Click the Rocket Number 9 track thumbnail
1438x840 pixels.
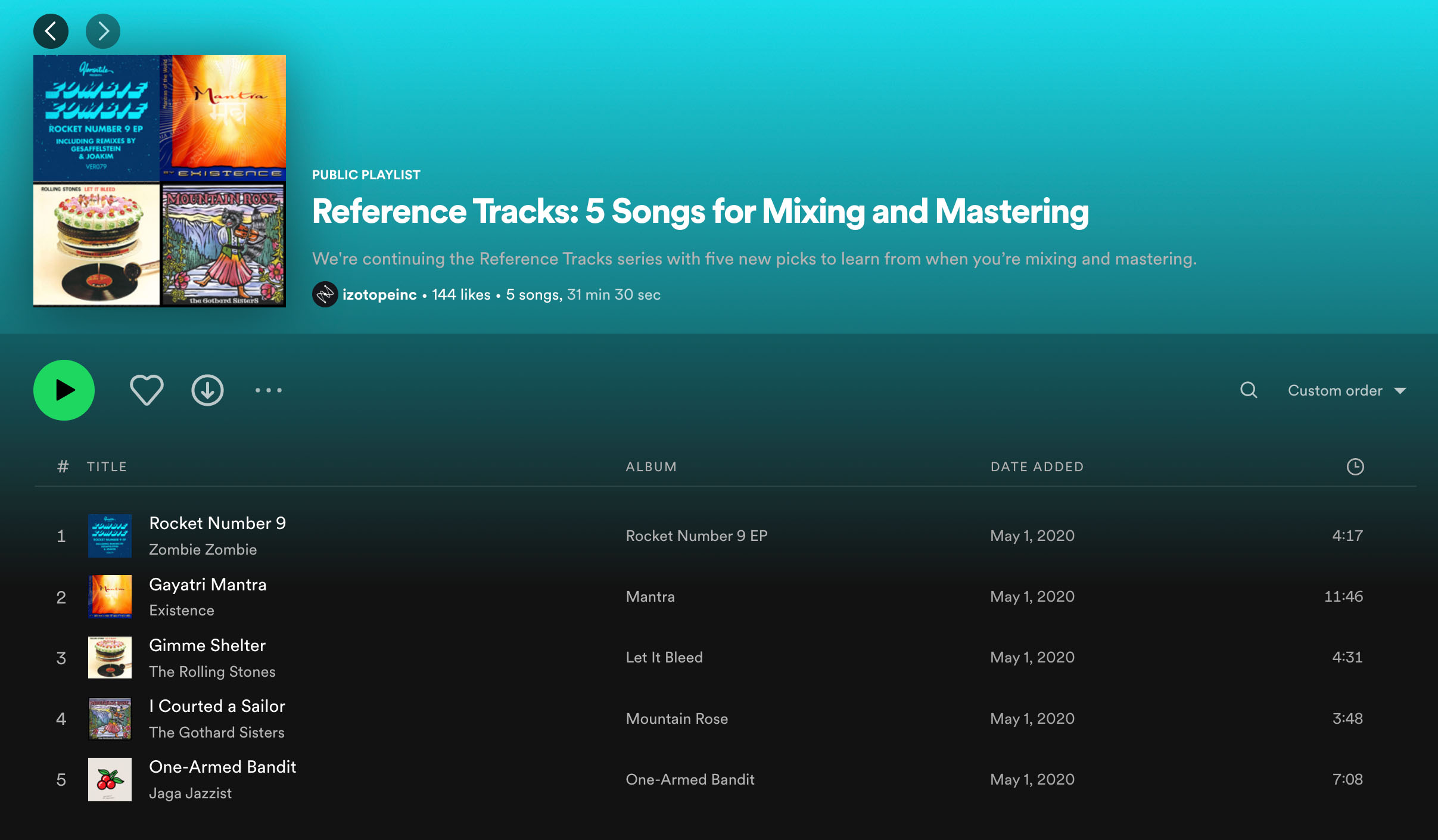(x=110, y=536)
